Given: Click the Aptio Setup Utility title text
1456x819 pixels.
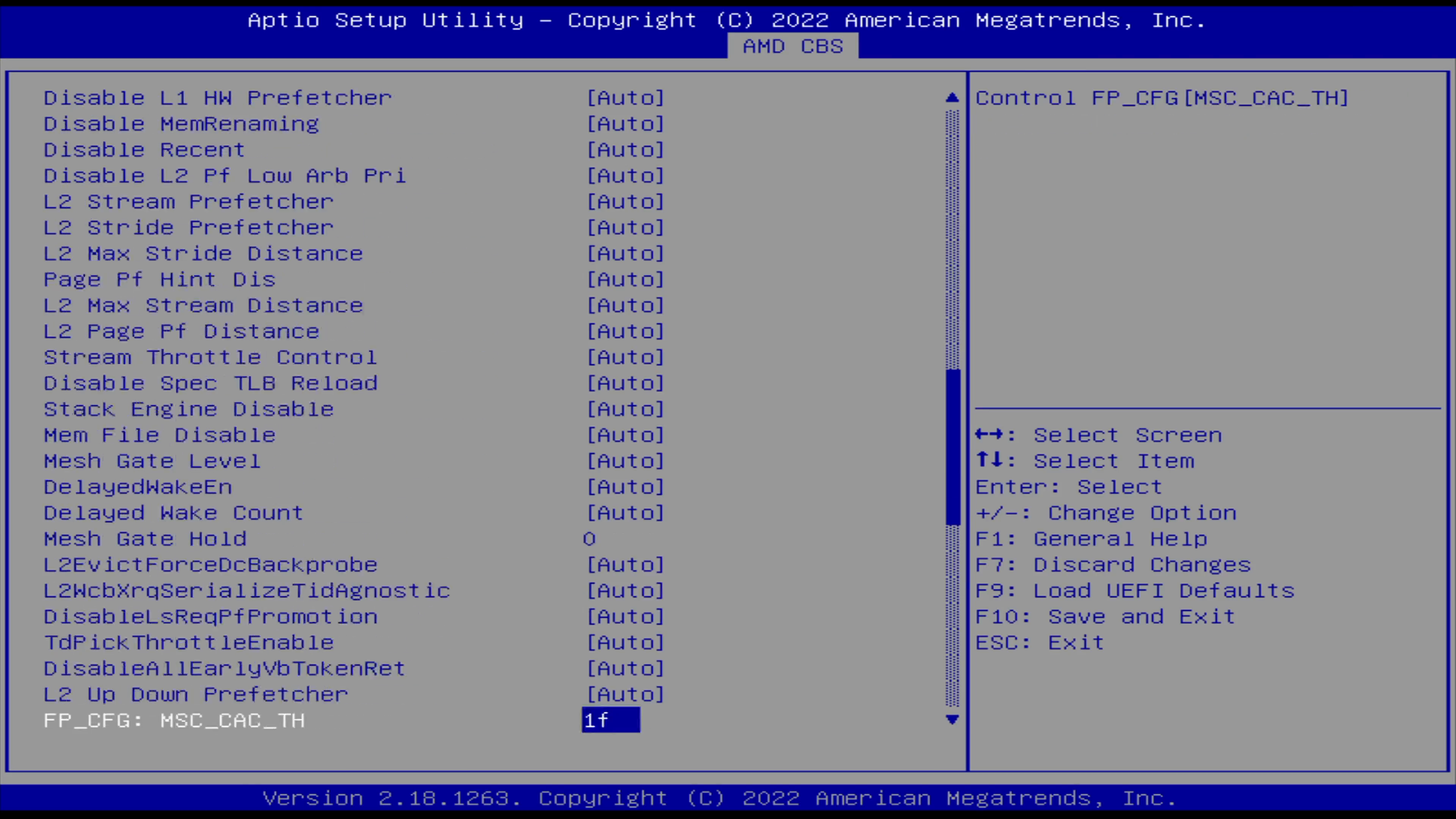Looking at the screenshot, I should pos(727,21).
